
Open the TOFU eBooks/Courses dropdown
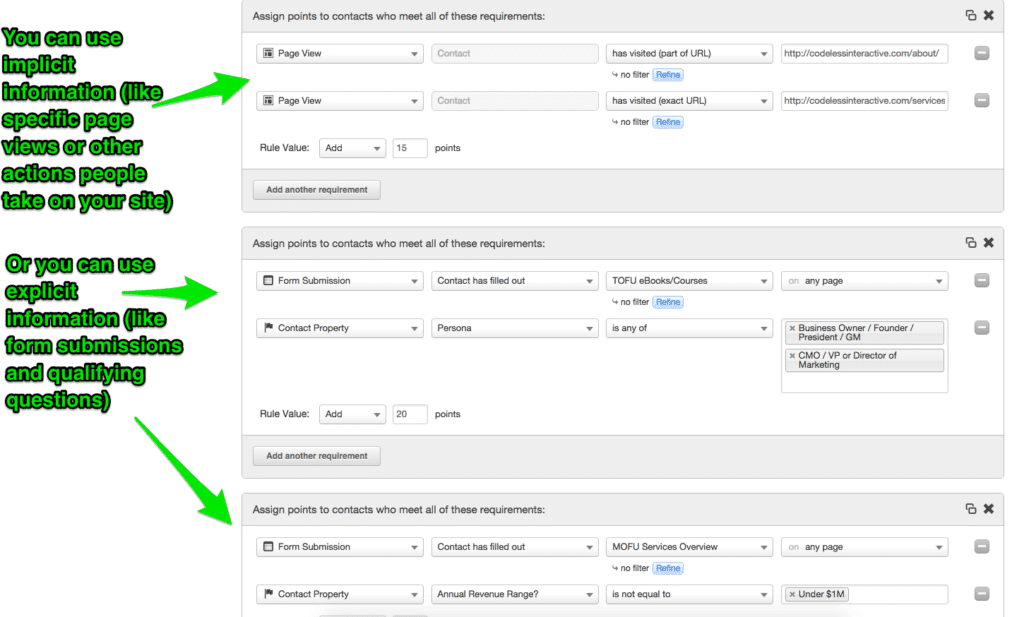pos(690,281)
